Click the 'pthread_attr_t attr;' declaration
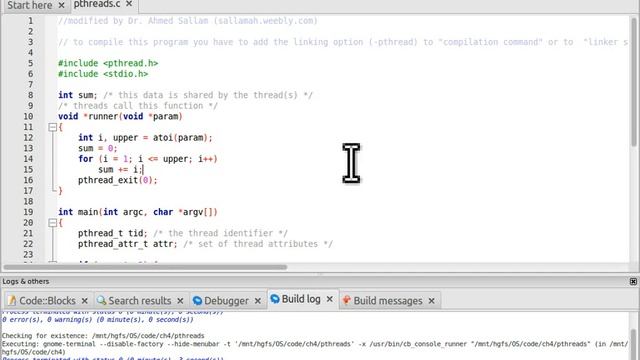The height and width of the screenshot is (360, 640). (x=128, y=244)
